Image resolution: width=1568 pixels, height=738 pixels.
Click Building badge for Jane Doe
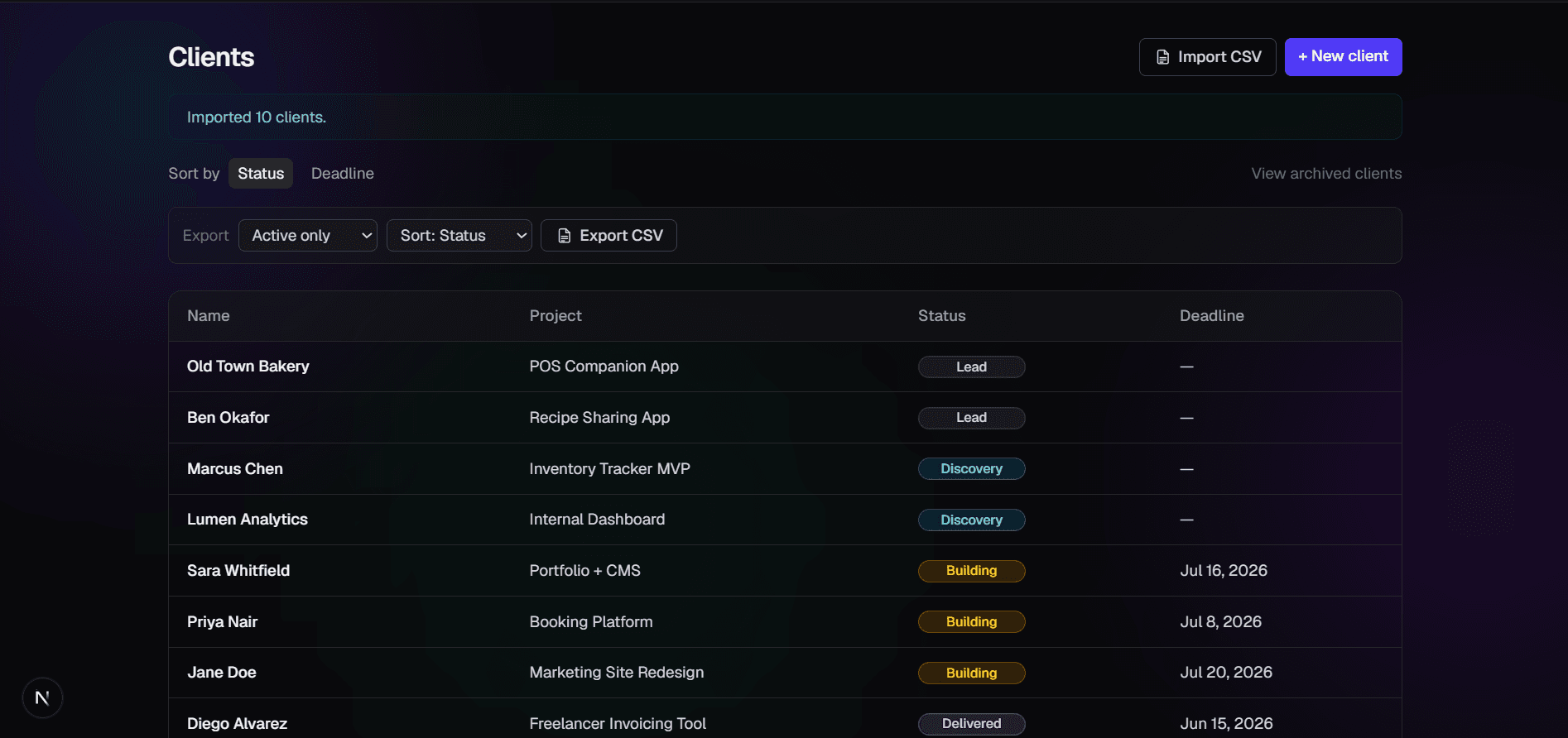click(972, 673)
